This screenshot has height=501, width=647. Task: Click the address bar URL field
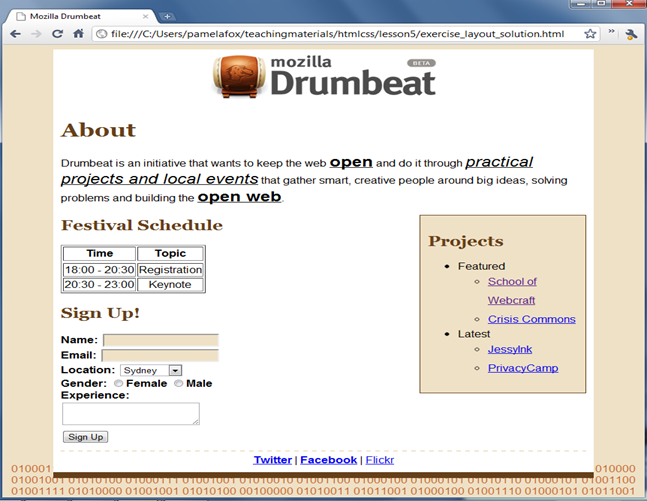point(337,34)
